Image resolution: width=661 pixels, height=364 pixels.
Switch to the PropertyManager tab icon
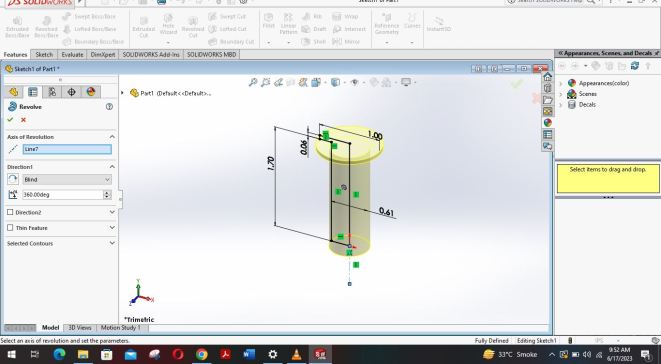(32, 92)
